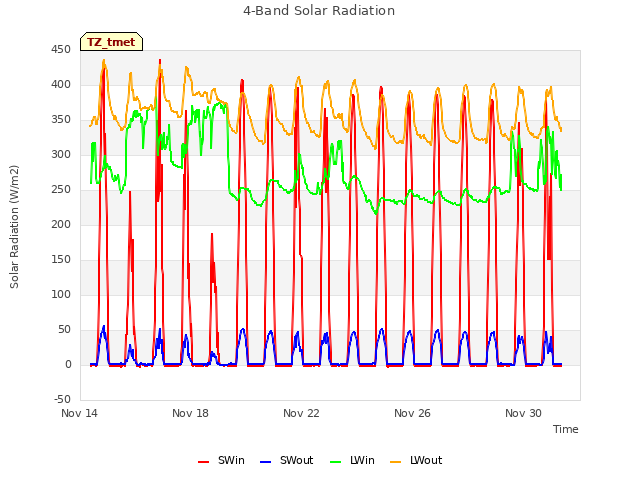The height and width of the screenshot is (480, 640).
Task: Click the 50 y-axis tick label
Action: tap(64, 330)
